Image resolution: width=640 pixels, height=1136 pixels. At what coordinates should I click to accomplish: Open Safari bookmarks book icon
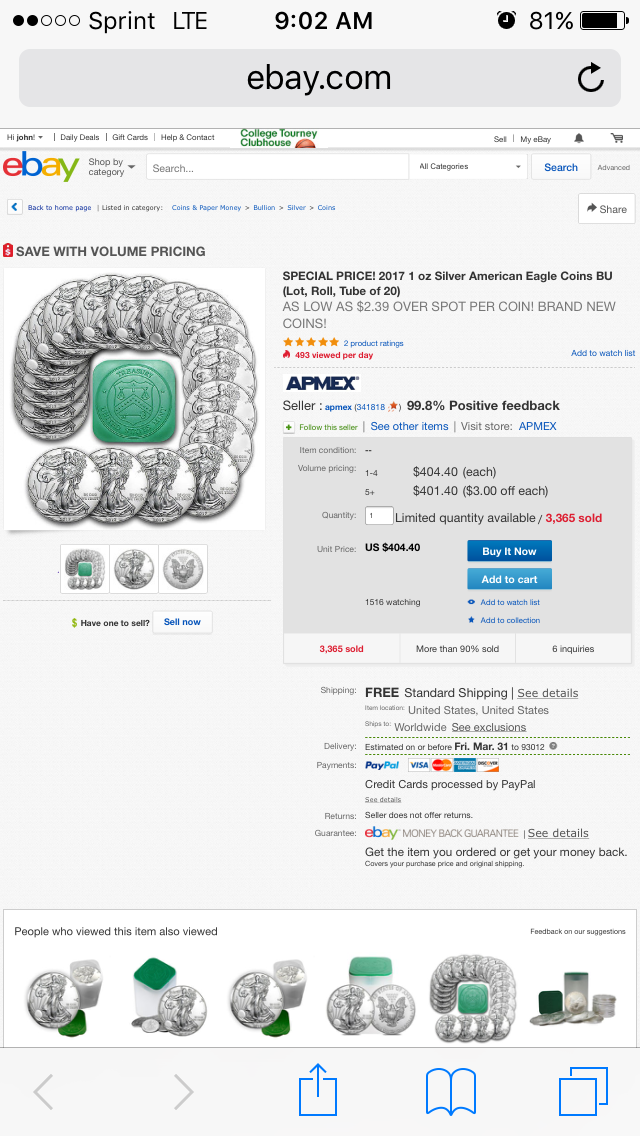[x=451, y=1091]
